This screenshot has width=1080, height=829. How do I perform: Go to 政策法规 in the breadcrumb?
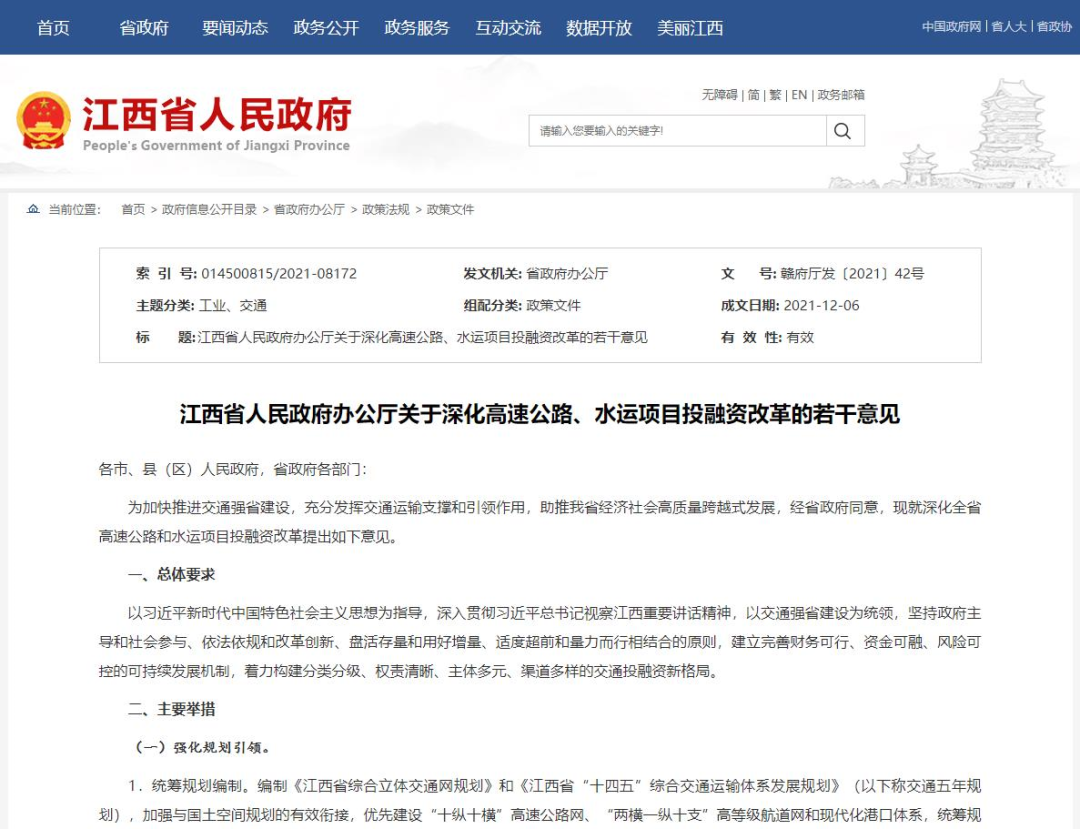point(386,209)
